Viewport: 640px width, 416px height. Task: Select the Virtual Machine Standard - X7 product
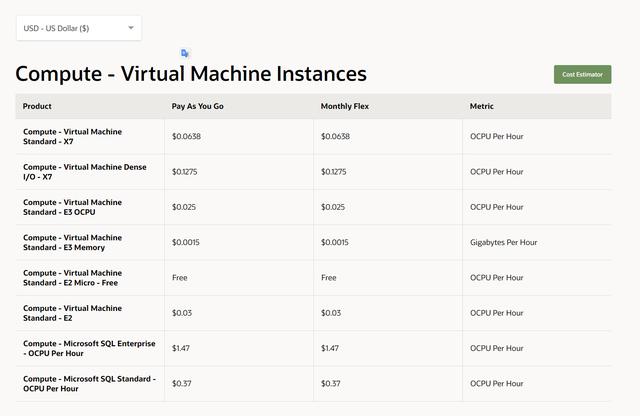tap(72, 136)
